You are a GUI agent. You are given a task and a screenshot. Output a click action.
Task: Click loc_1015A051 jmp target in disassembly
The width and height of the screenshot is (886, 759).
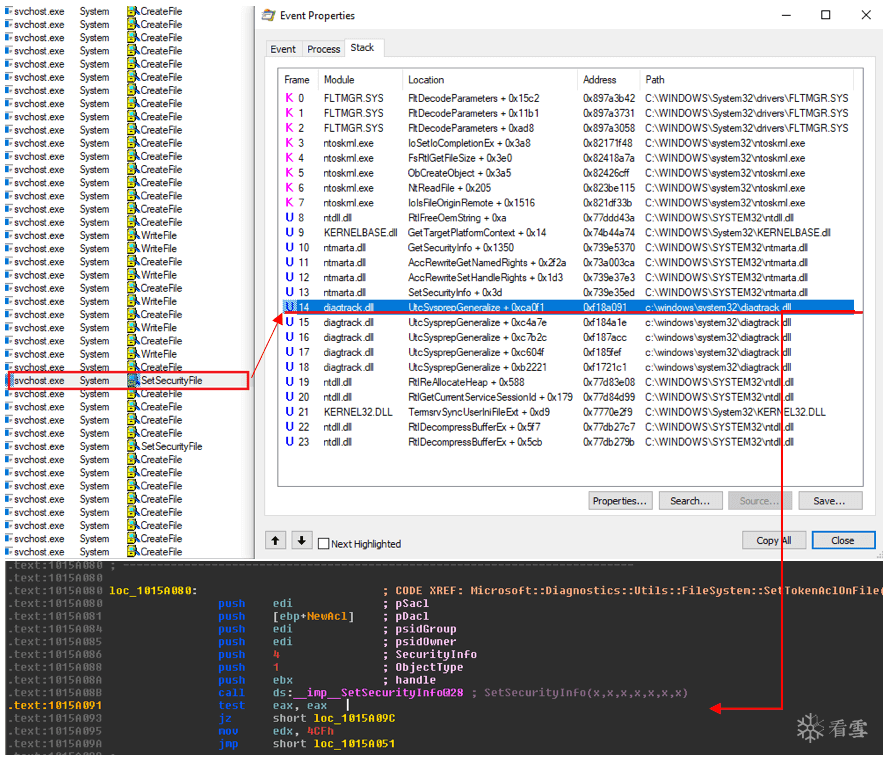click(x=354, y=744)
